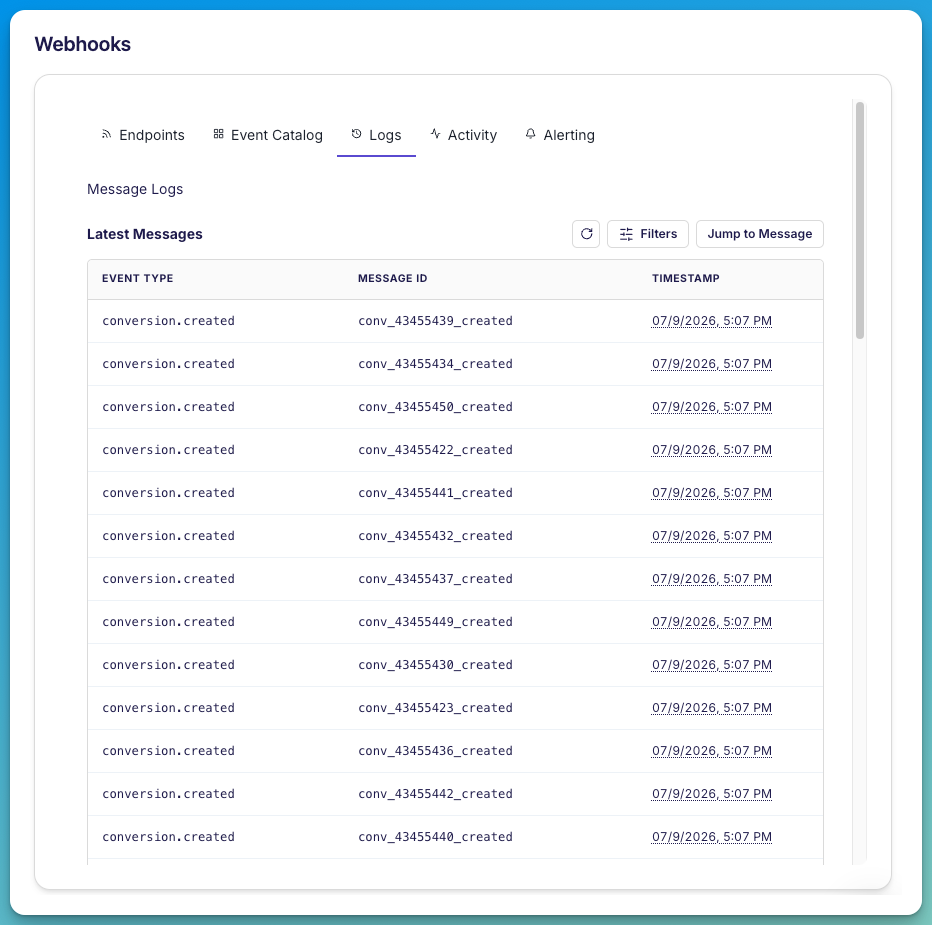Open message conv_43455442_created
Viewport: 932px width, 925px height.
[x=435, y=794]
